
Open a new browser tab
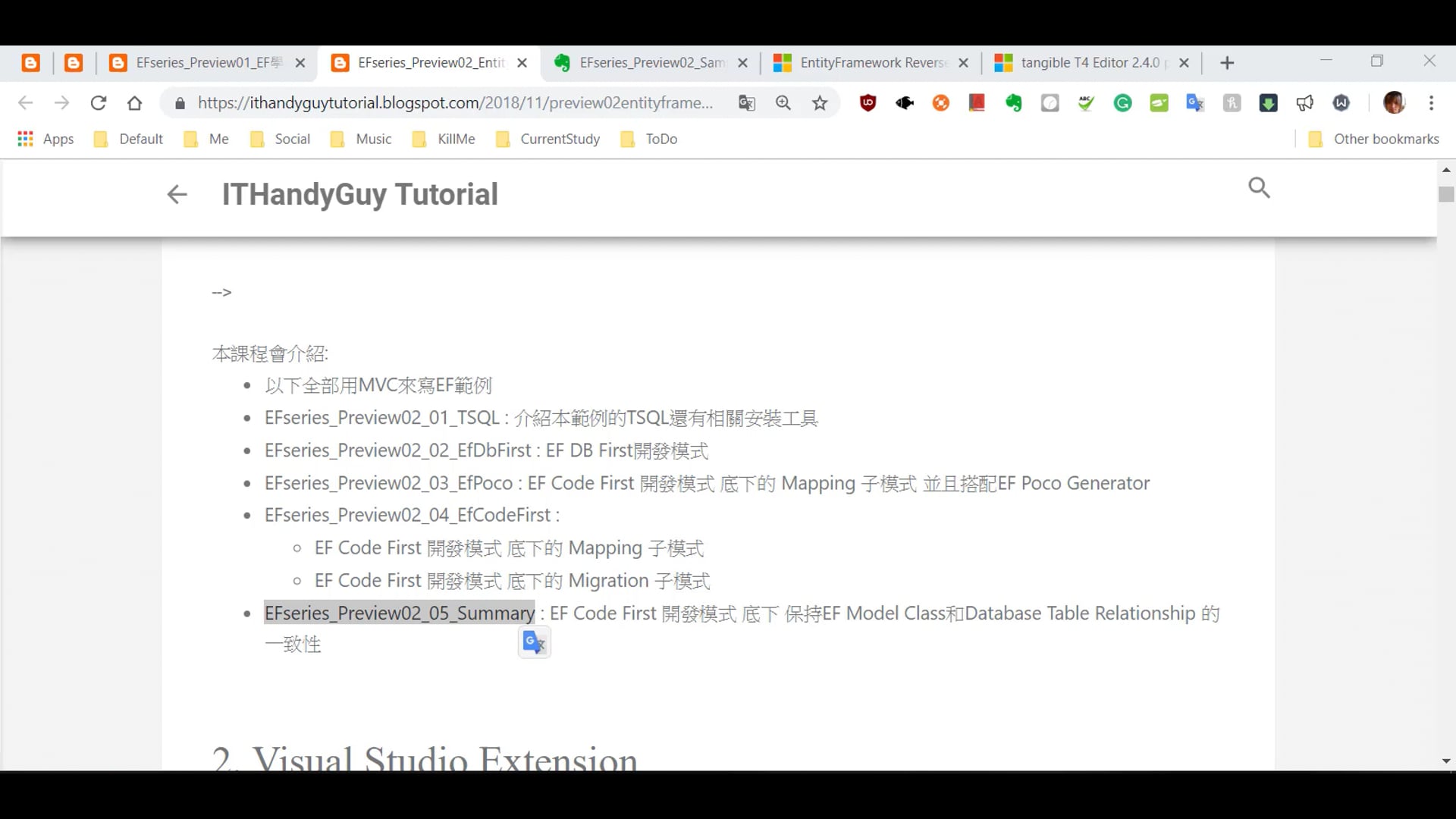tap(1227, 63)
